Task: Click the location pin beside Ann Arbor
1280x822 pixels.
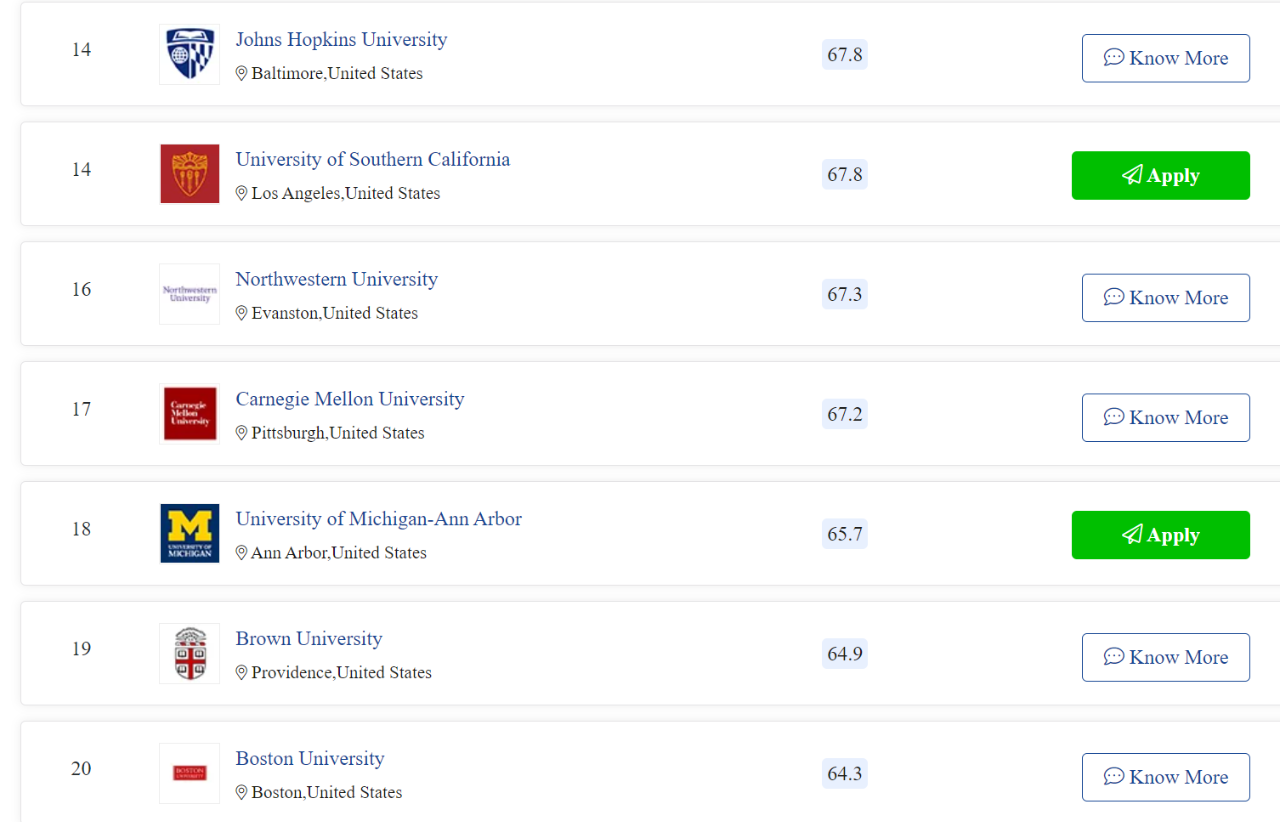Action: tap(241, 553)
